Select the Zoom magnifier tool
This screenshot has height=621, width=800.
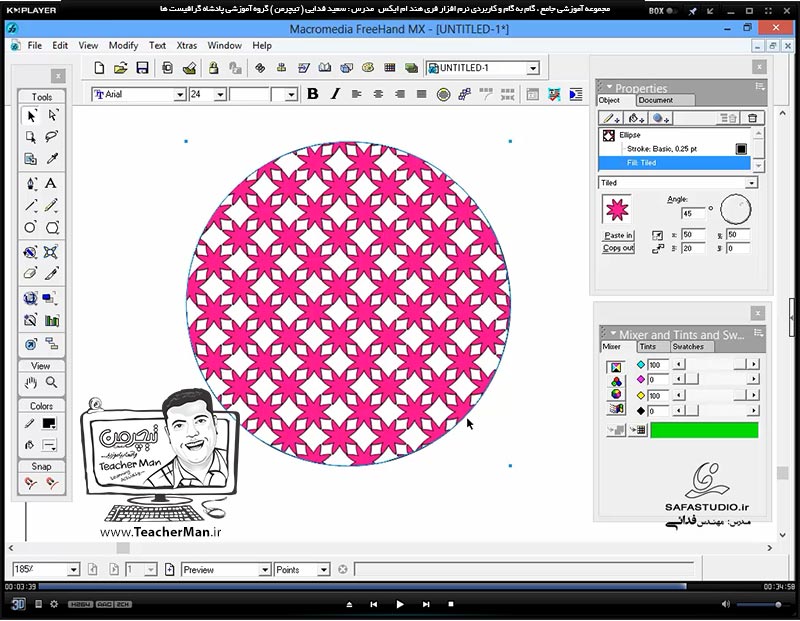[x=51, y=383]
